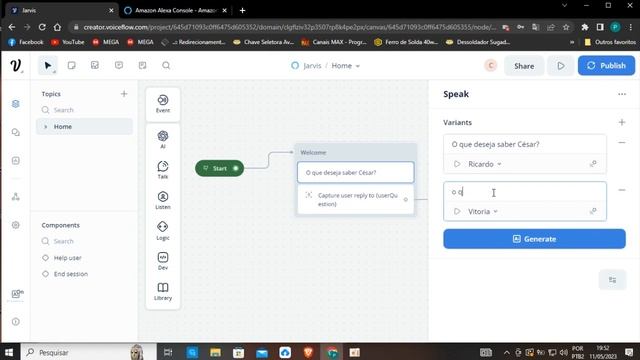This screenshot has height=360, width=640.
Task: Open Windows Start menu
Action: [x=9, y=352]
